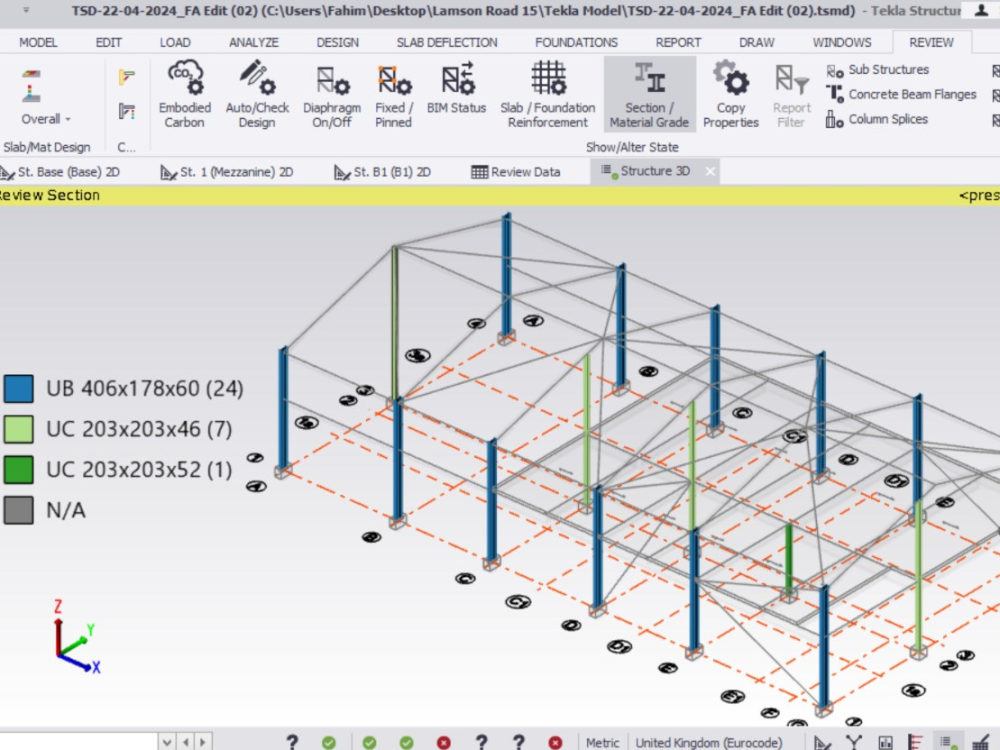Click rightmost chart icon in status bar
This screenshot has height=750, width=1000.
(982, 742)
